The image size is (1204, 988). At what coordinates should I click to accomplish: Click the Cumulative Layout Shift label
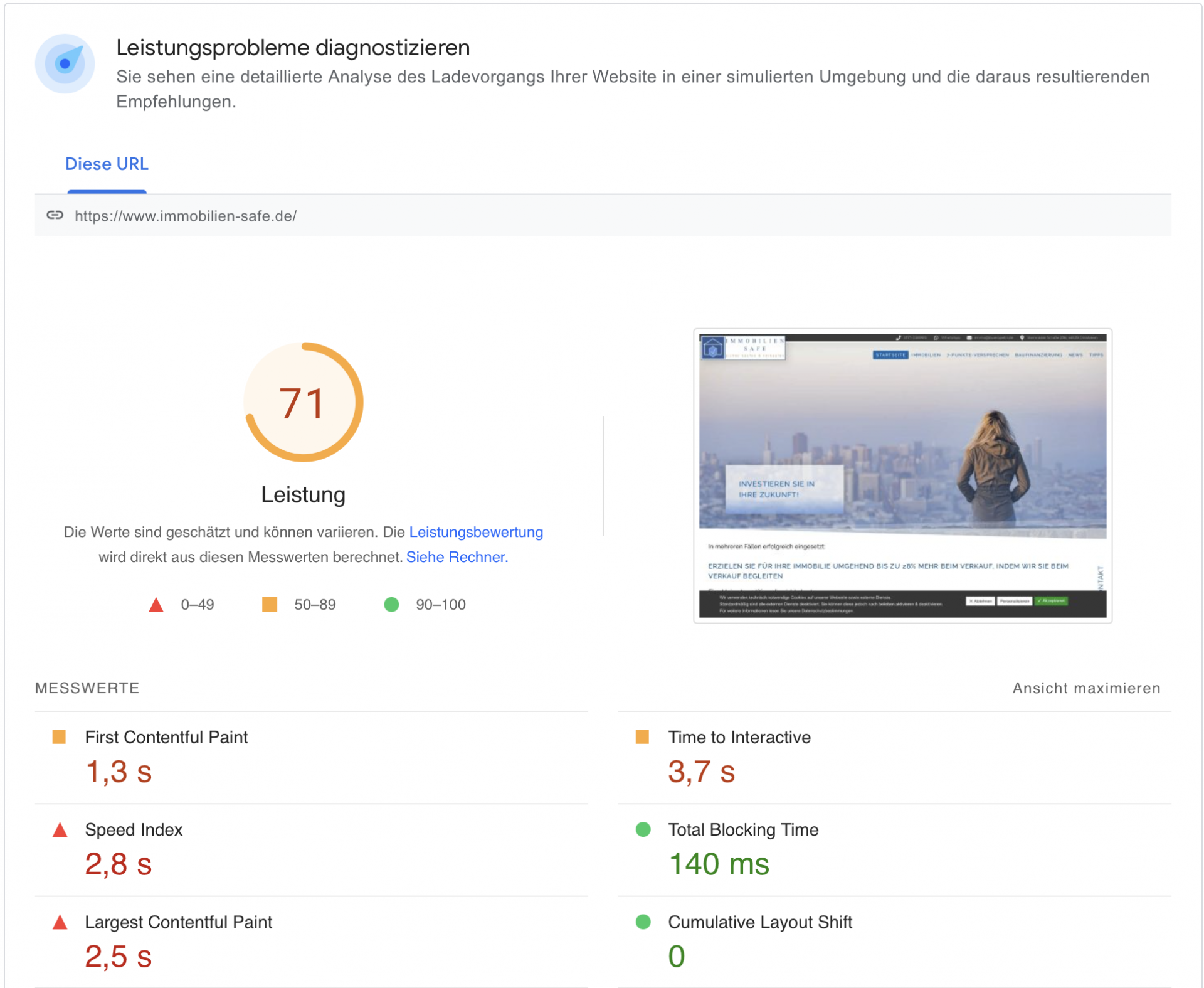(760, 922)
